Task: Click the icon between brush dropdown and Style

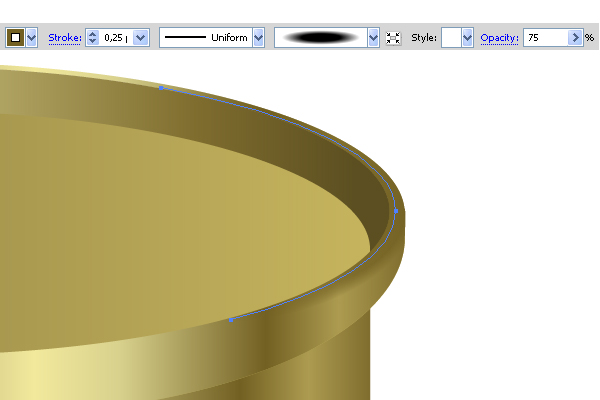Action: (393, 38)
